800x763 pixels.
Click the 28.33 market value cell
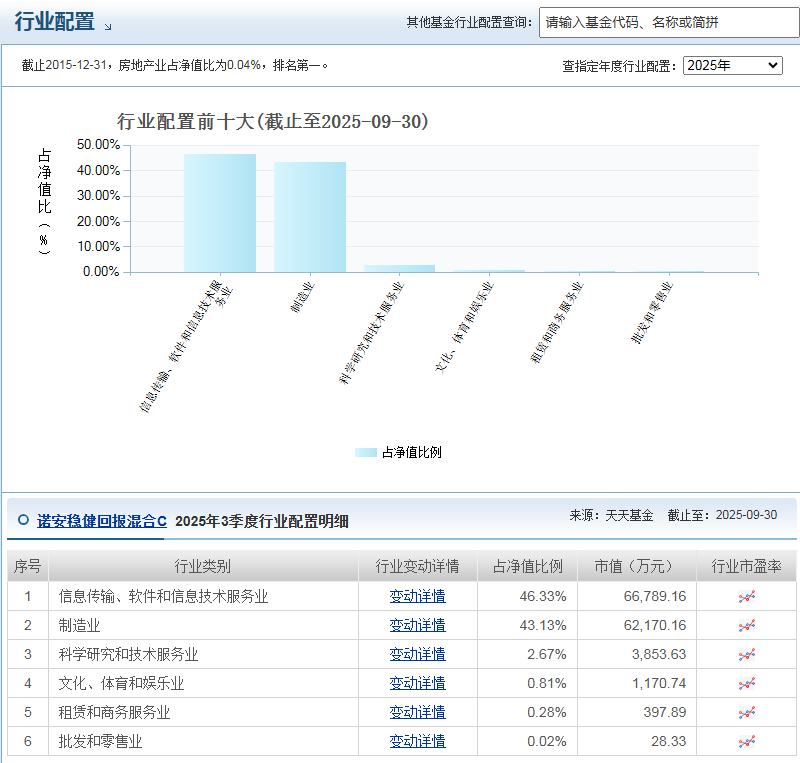pos(637,742)
